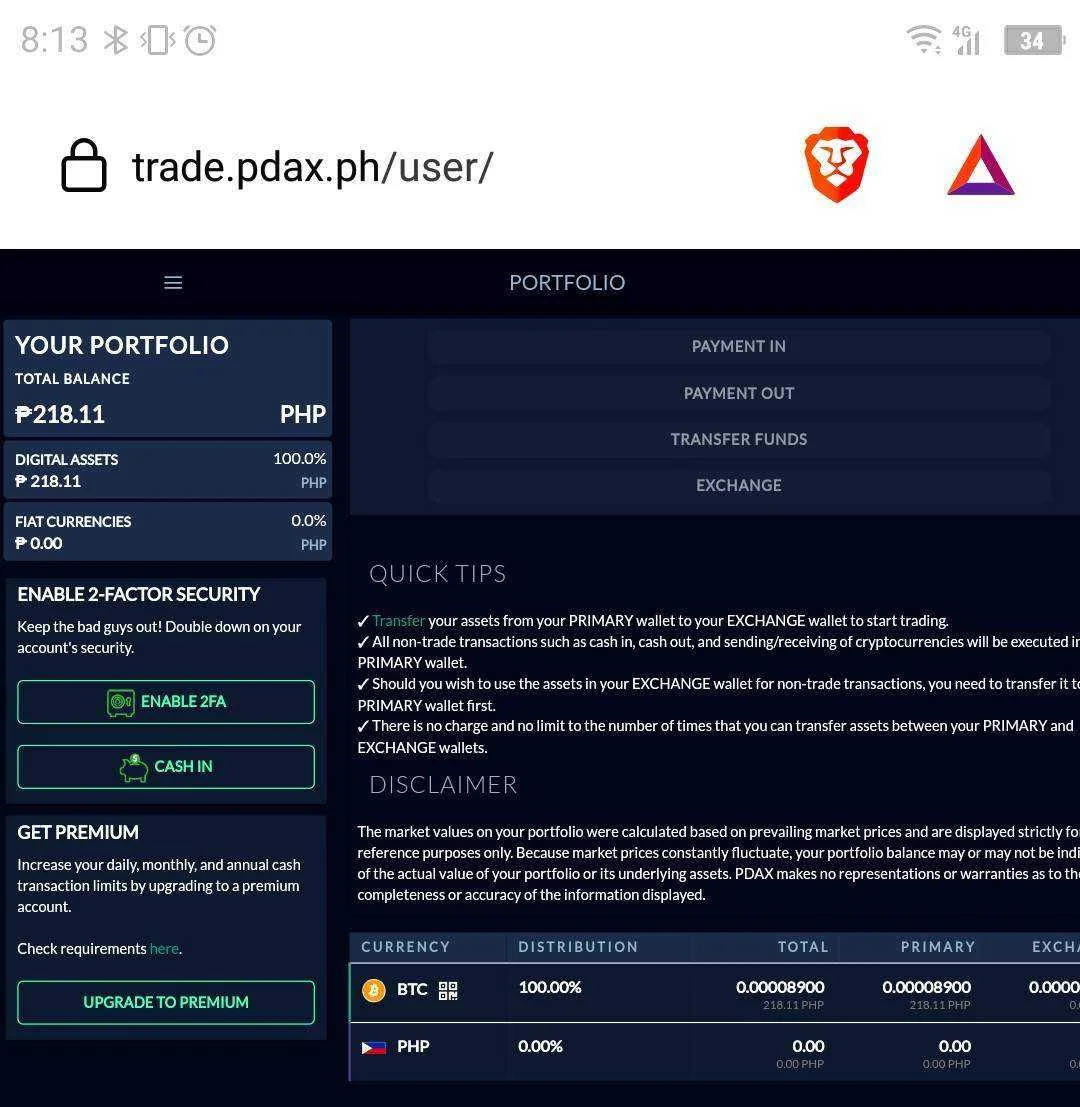Tap the Bluetooth status icon

coord(116,40)
